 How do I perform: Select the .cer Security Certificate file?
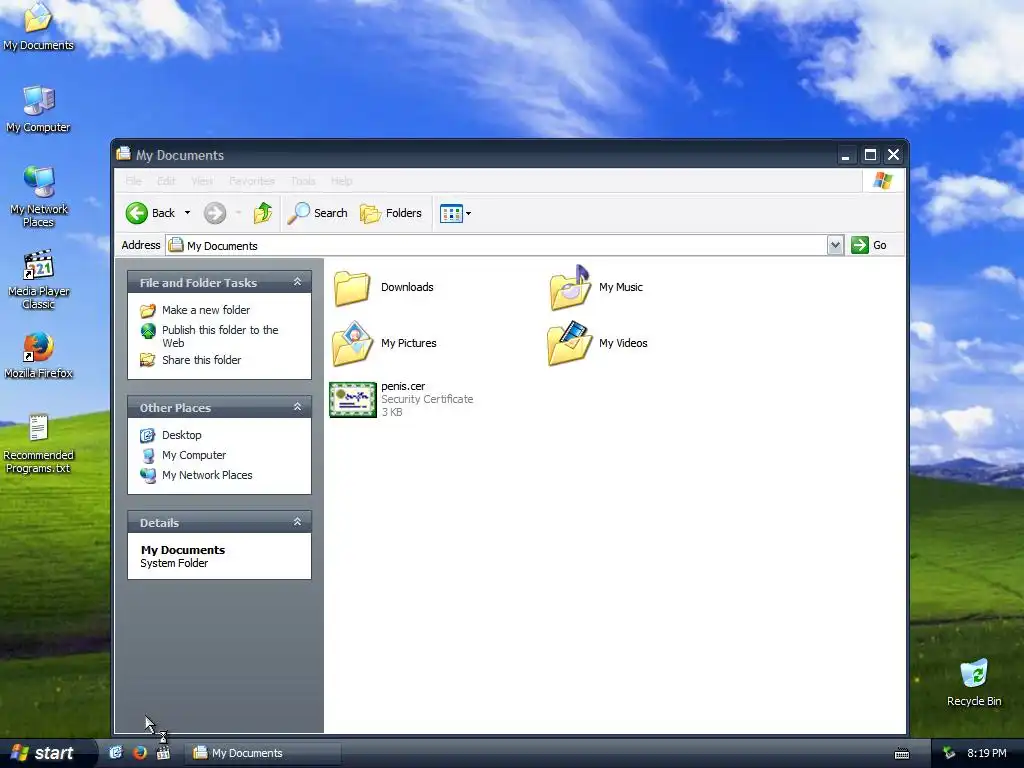click(402, 399)
